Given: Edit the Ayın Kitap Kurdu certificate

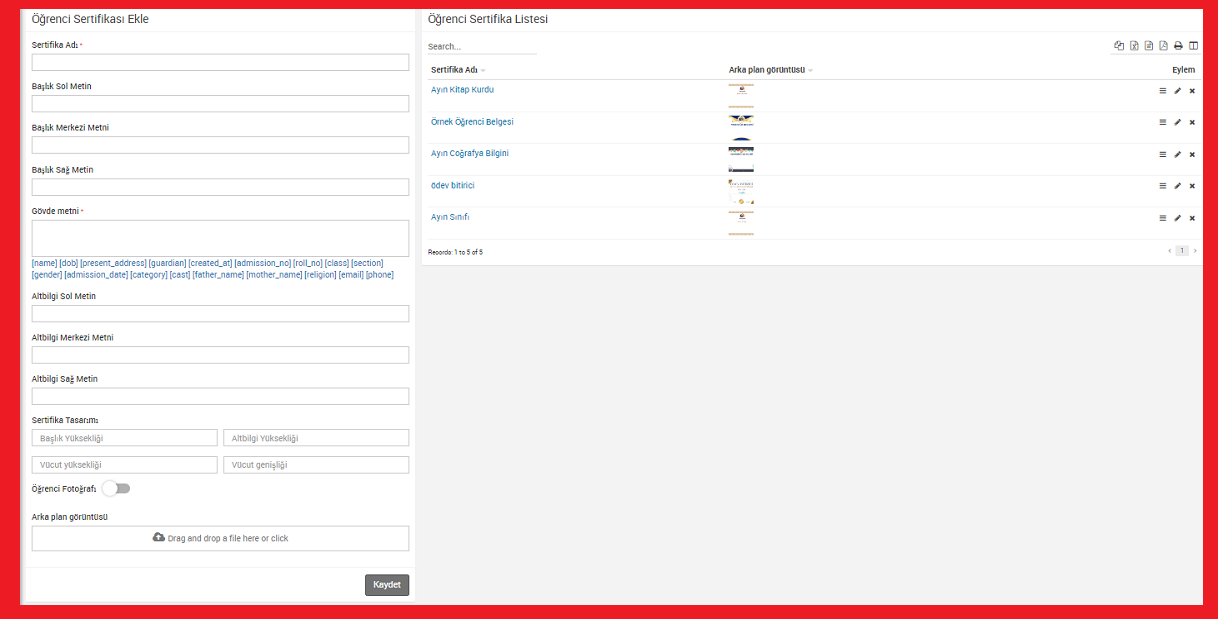Looking at the screenshot, I should click(1177, 90).
